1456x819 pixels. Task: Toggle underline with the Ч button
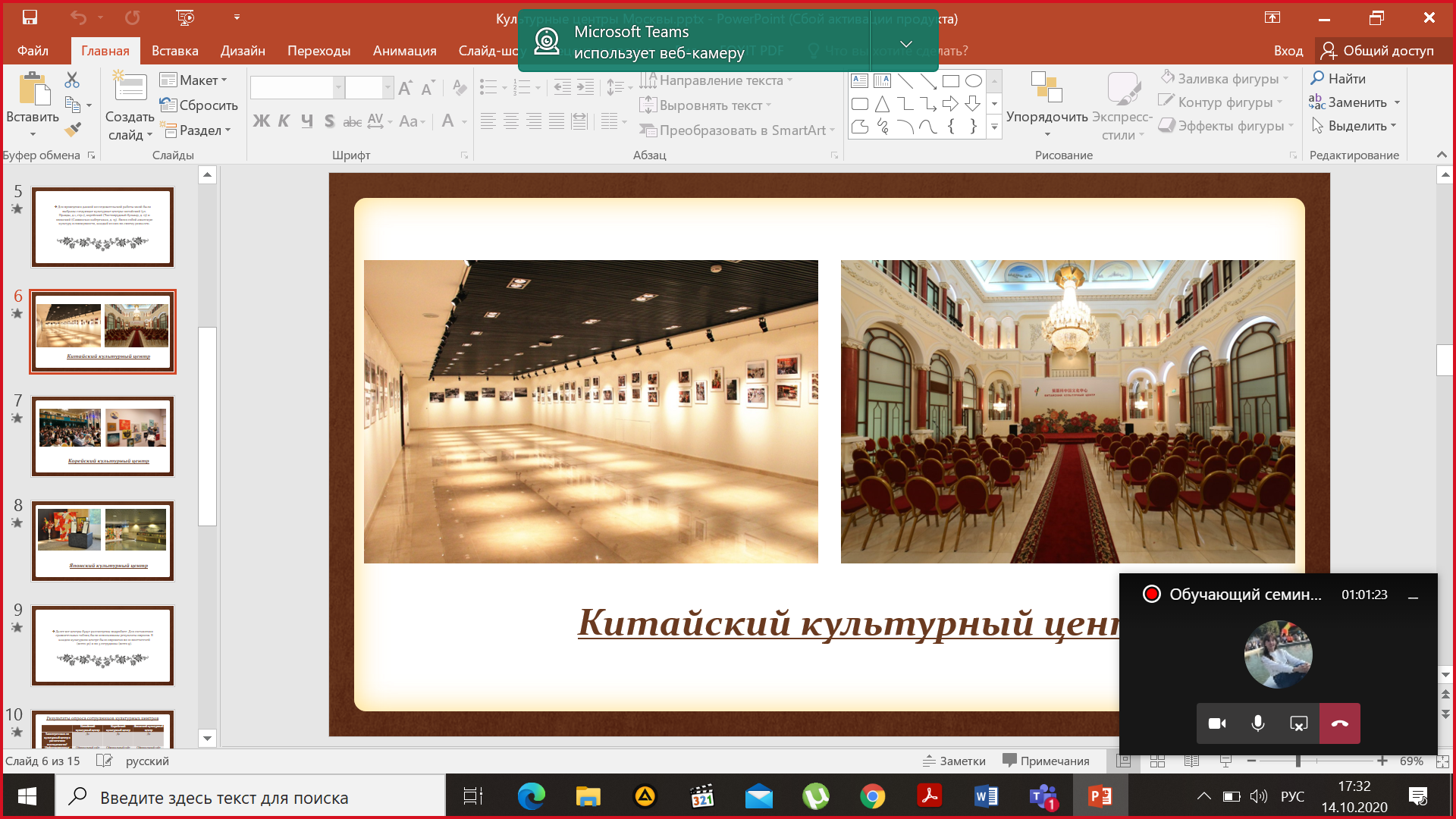(306, 121)
